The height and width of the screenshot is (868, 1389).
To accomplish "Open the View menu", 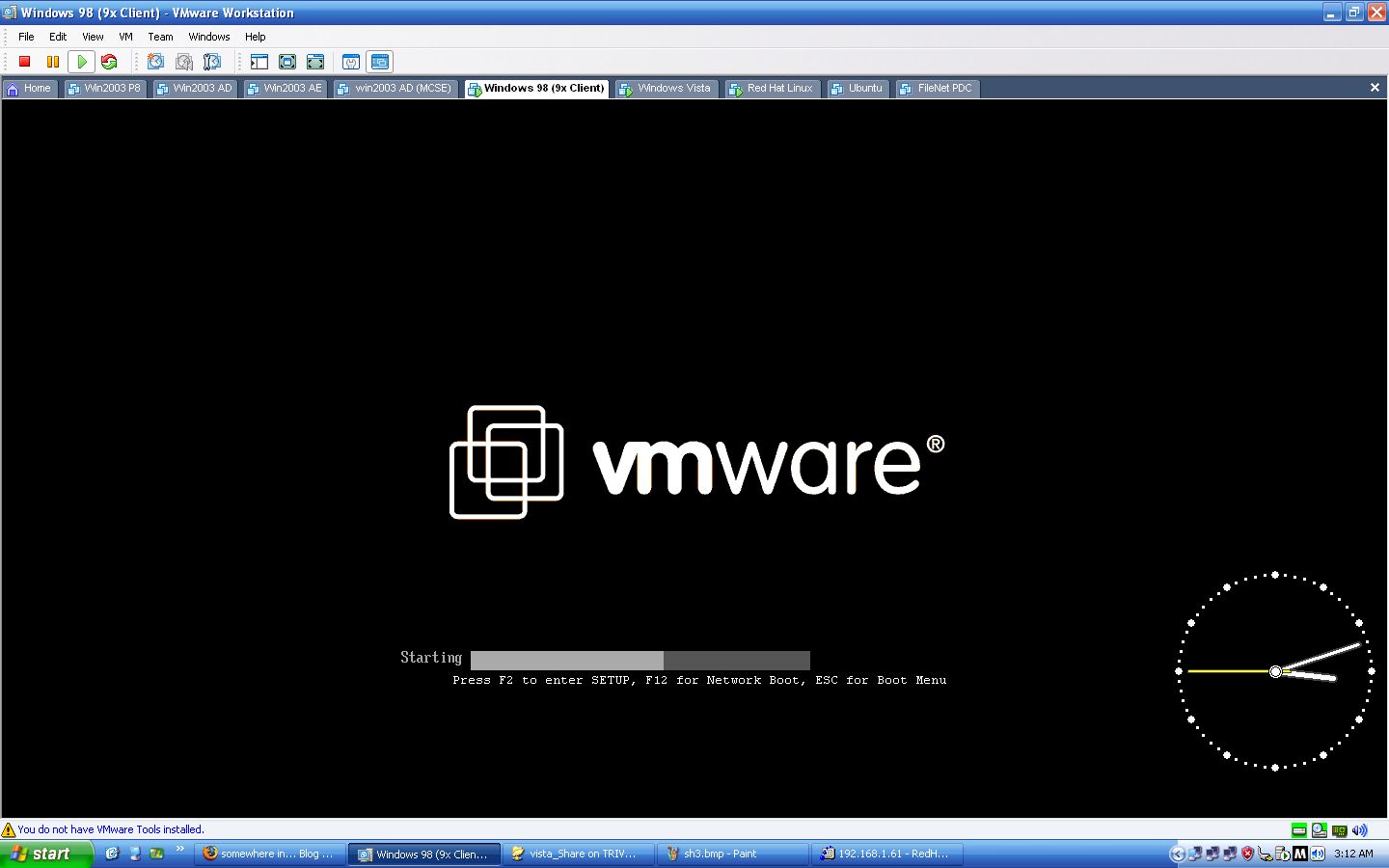I will 93,37.
